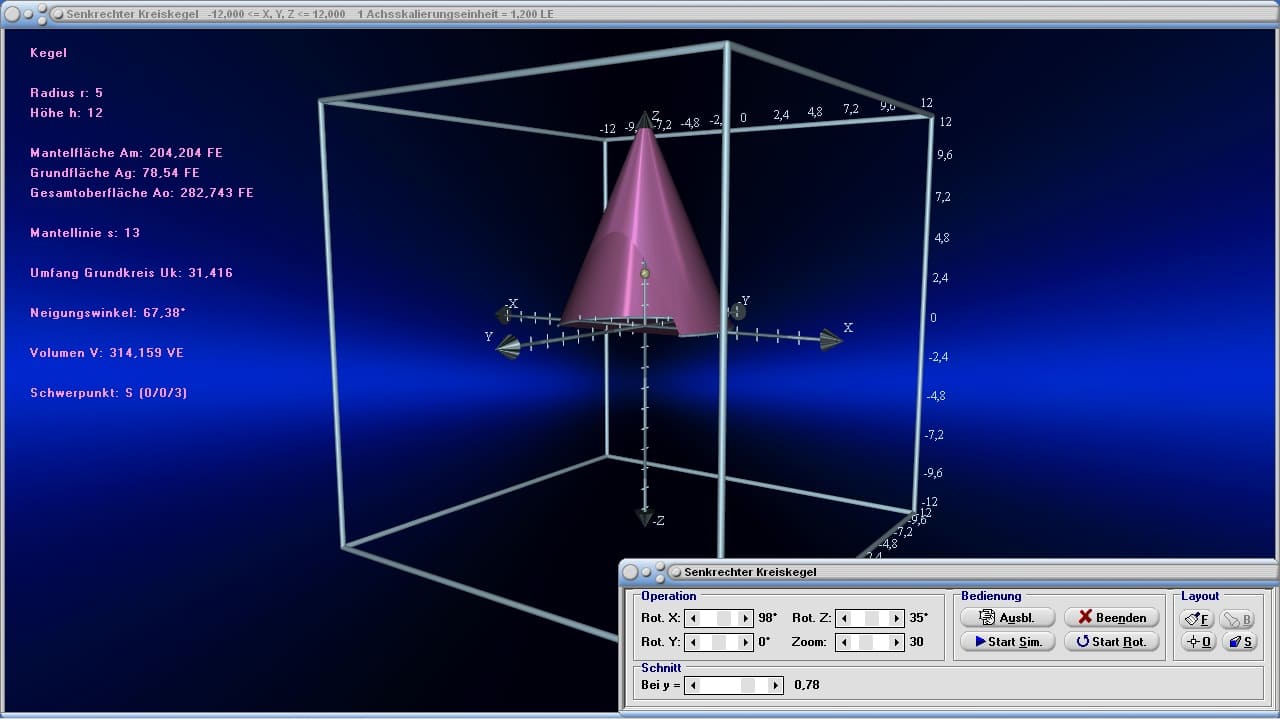Viewport: 1280px width, 720px height.
Task: Increase Zoom with the right arrow
Action: point(896,642)
